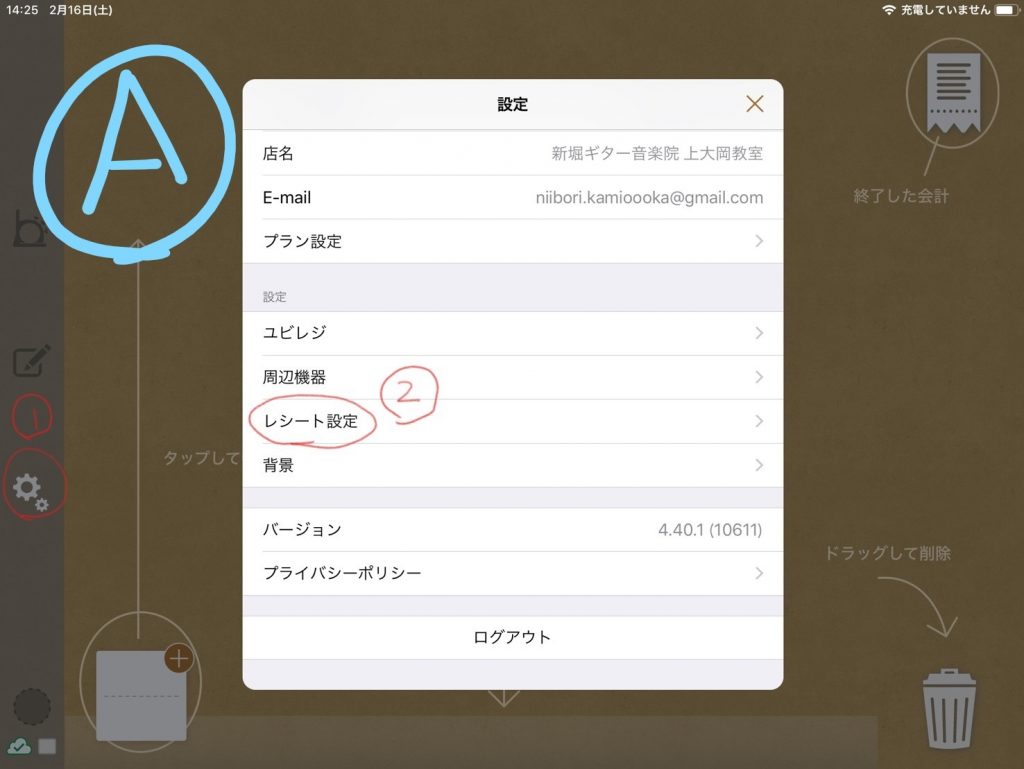The image size is (1024, 769).
Task: Expand the プラン設定 chevron
Action: pyautogui.click(x=759, y=241)
